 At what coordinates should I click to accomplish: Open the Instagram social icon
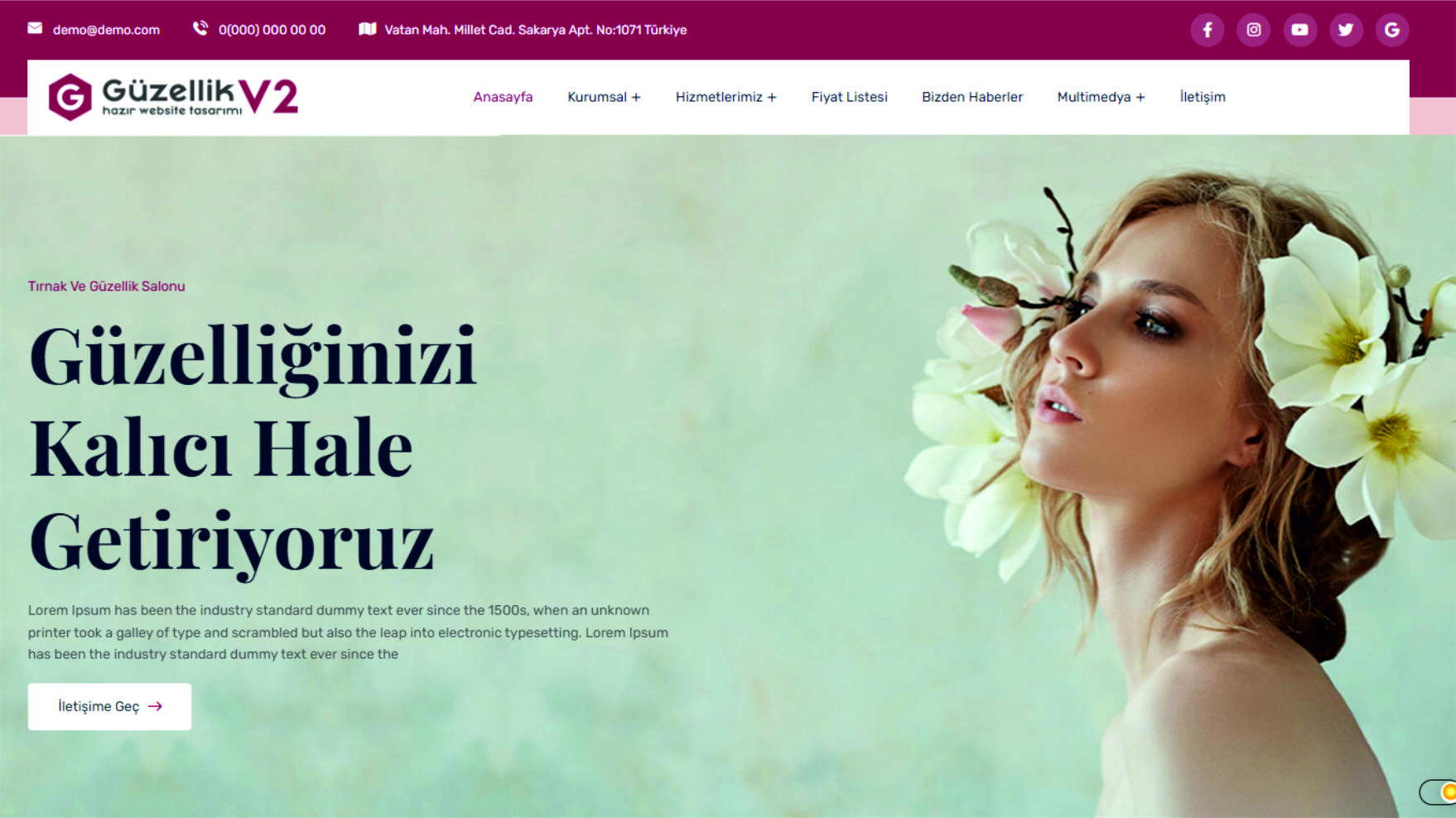click(1253, 30)
